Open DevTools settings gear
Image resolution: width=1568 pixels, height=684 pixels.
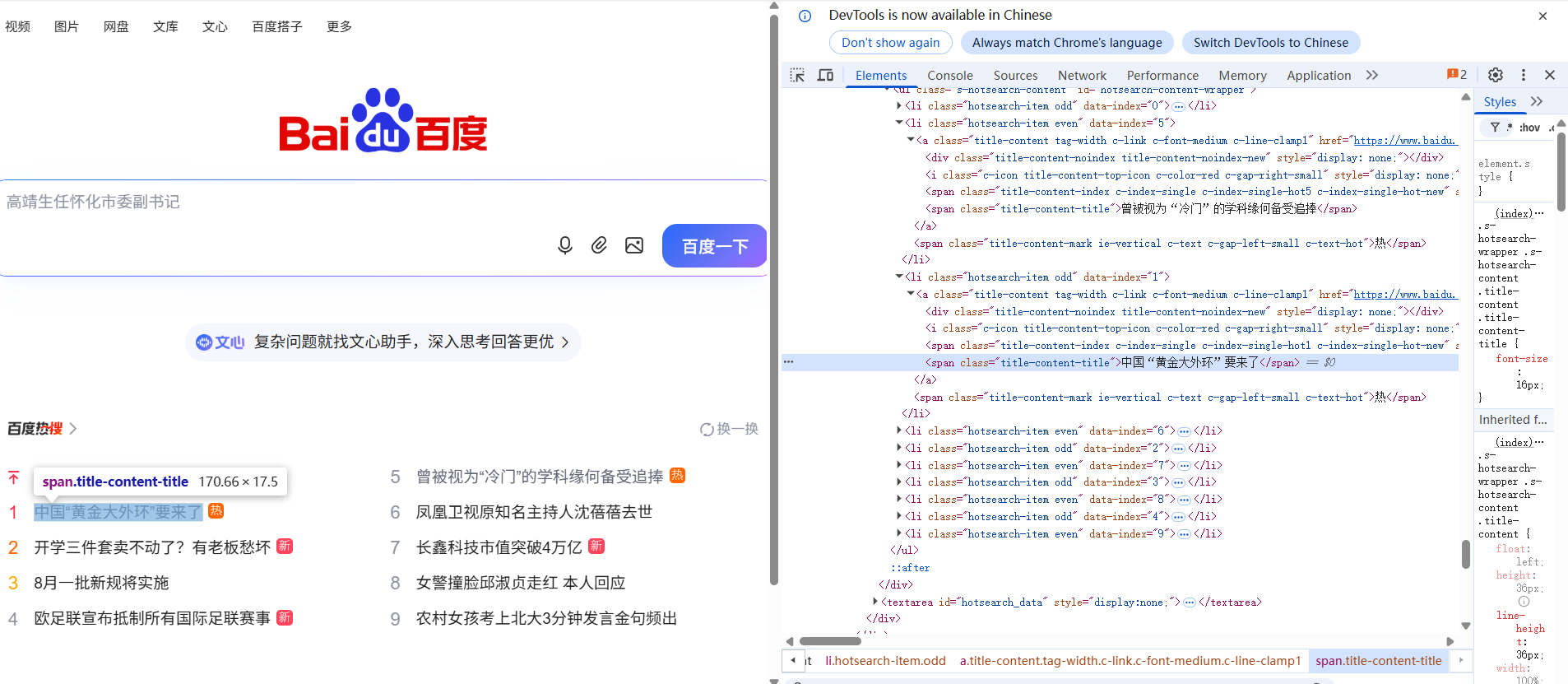(x=1496, y=75)
